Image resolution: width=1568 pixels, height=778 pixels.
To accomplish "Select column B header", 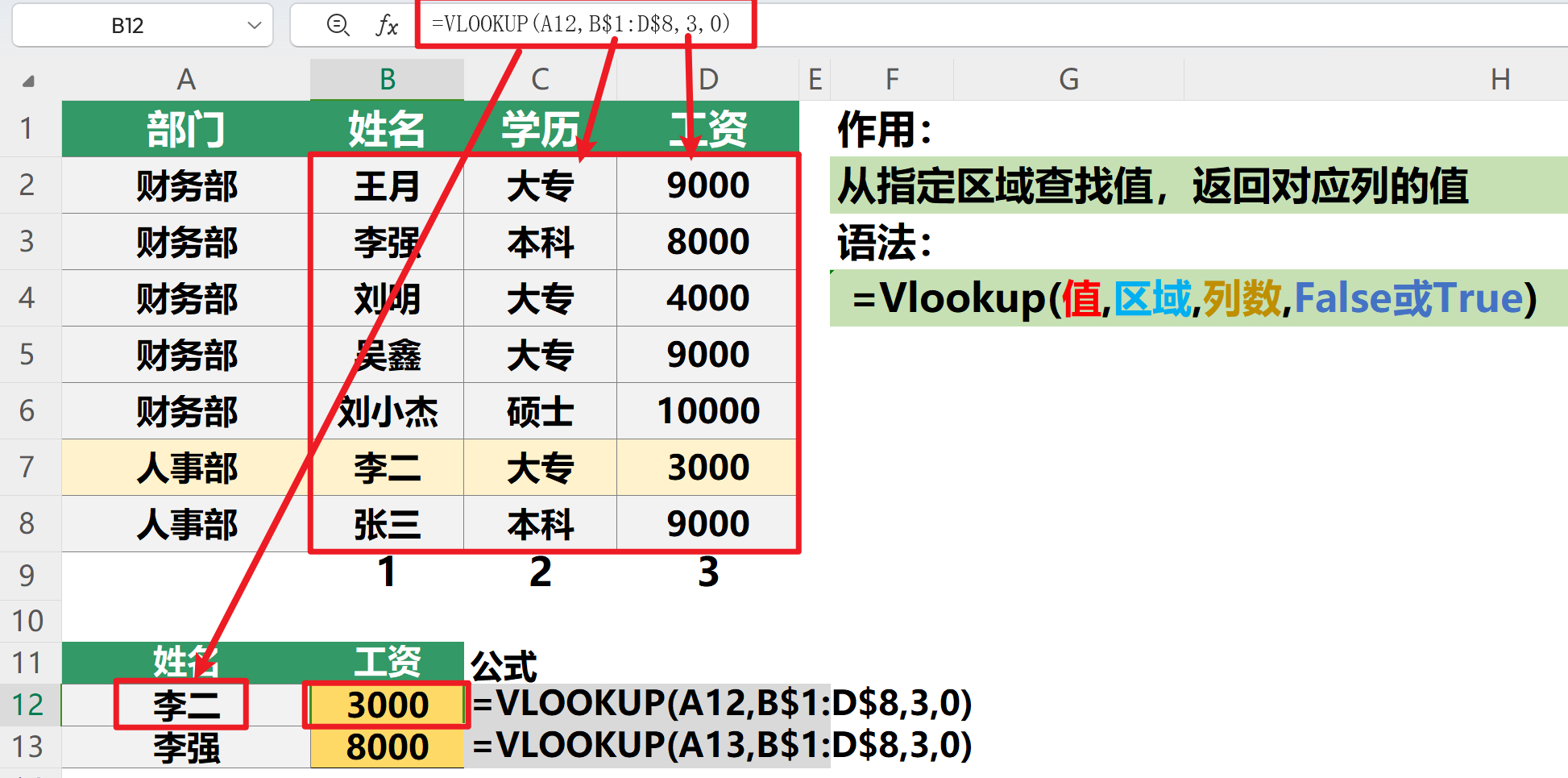I will click(x=388, y=79).
